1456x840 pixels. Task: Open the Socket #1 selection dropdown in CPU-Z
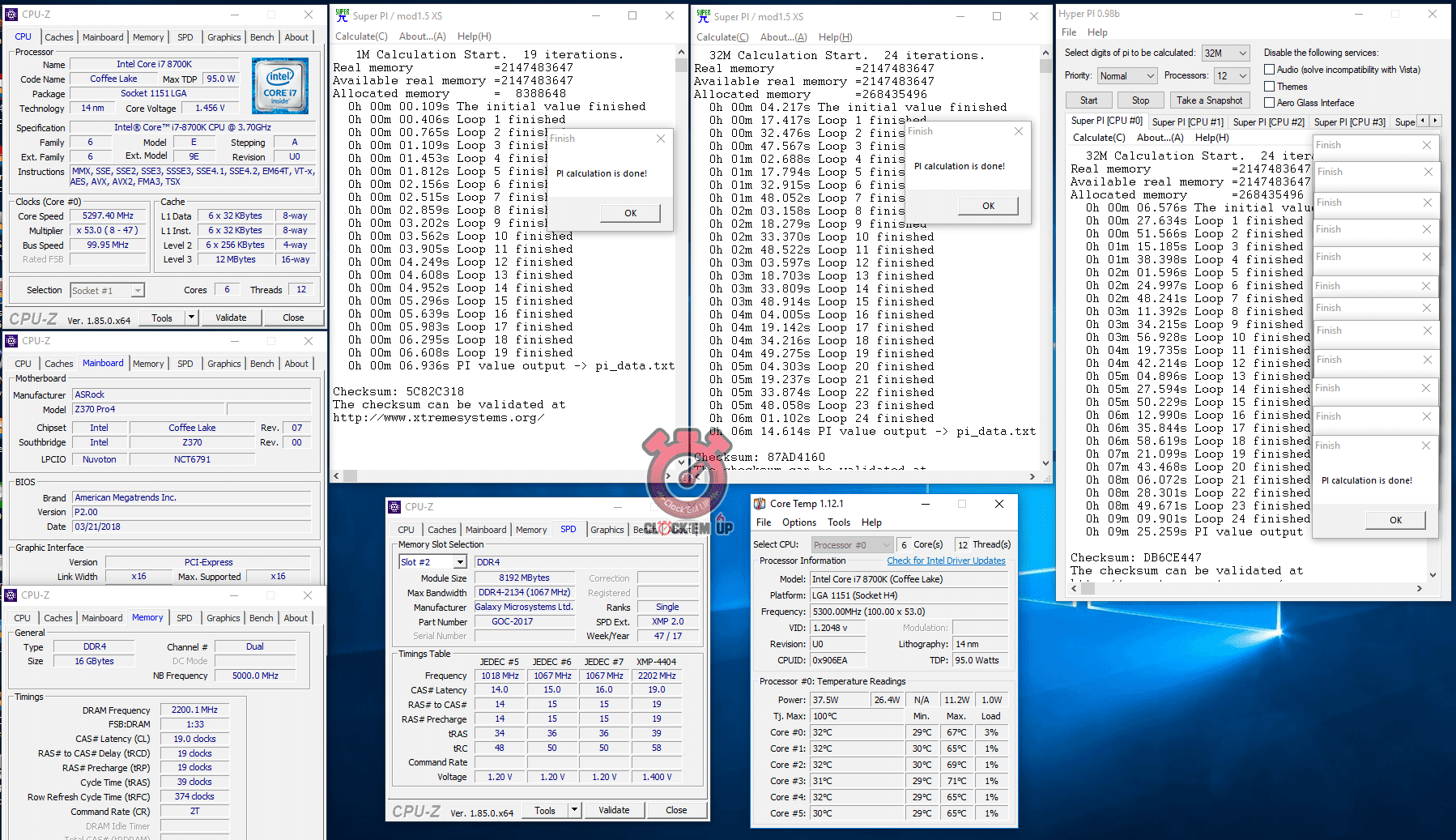point(107,291)
